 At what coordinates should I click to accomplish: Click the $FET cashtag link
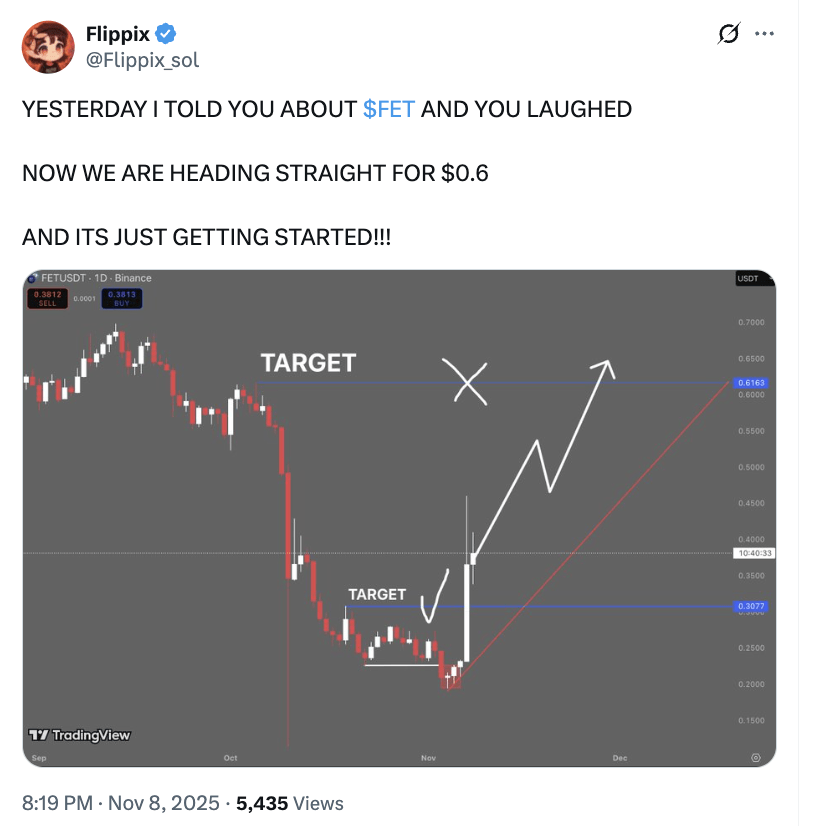389,109
